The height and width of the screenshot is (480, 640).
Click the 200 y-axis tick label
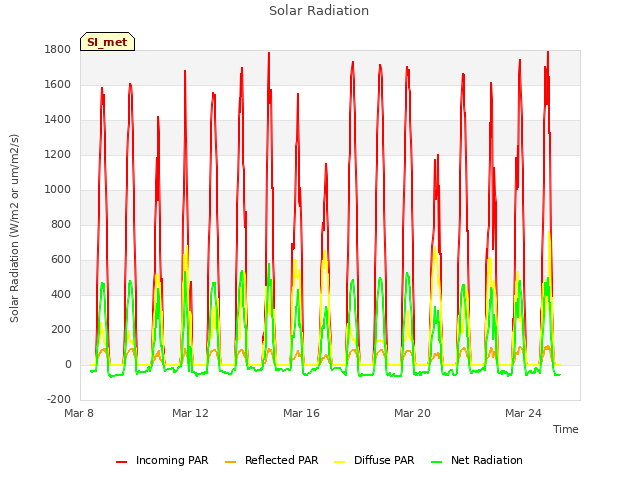[x=61, y=330]
